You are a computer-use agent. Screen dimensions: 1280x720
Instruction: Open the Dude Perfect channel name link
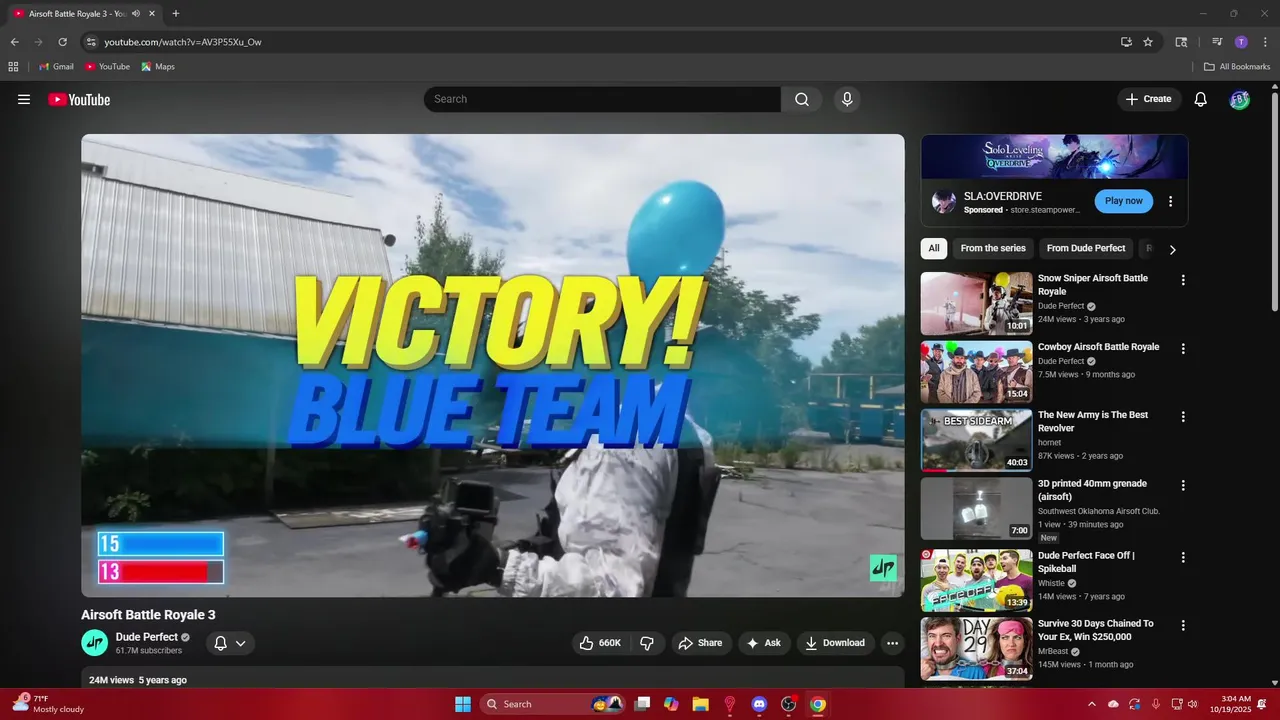147,637
